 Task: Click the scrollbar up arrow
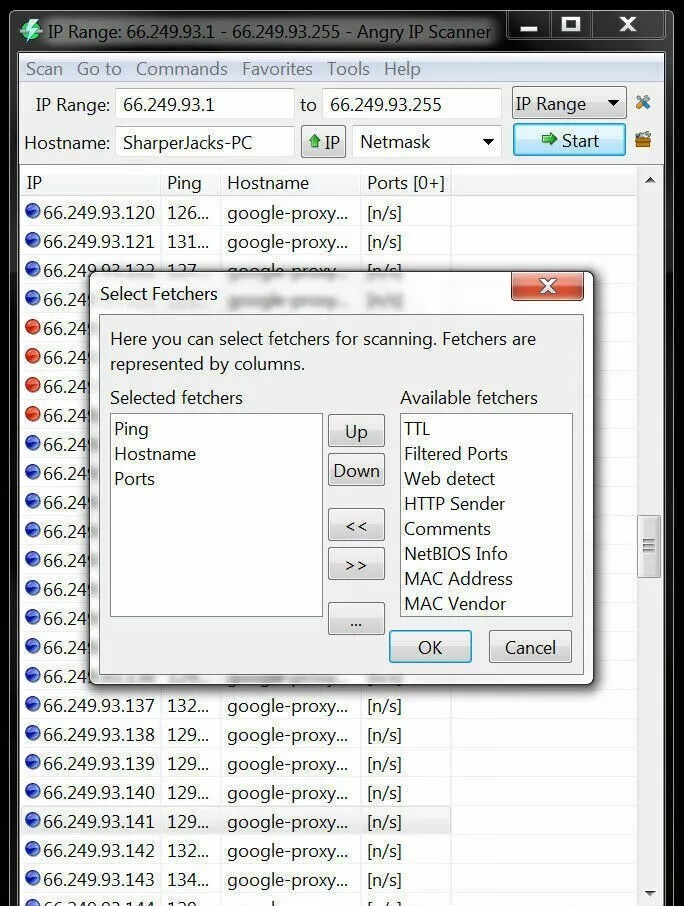tap(649, 181)
